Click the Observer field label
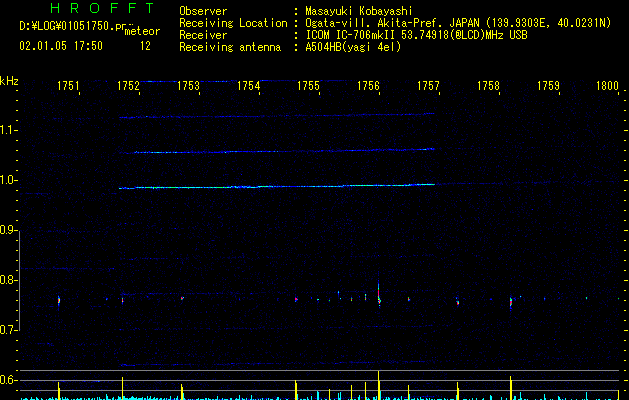This screenshot has width=629, height=400. point(203,11)
